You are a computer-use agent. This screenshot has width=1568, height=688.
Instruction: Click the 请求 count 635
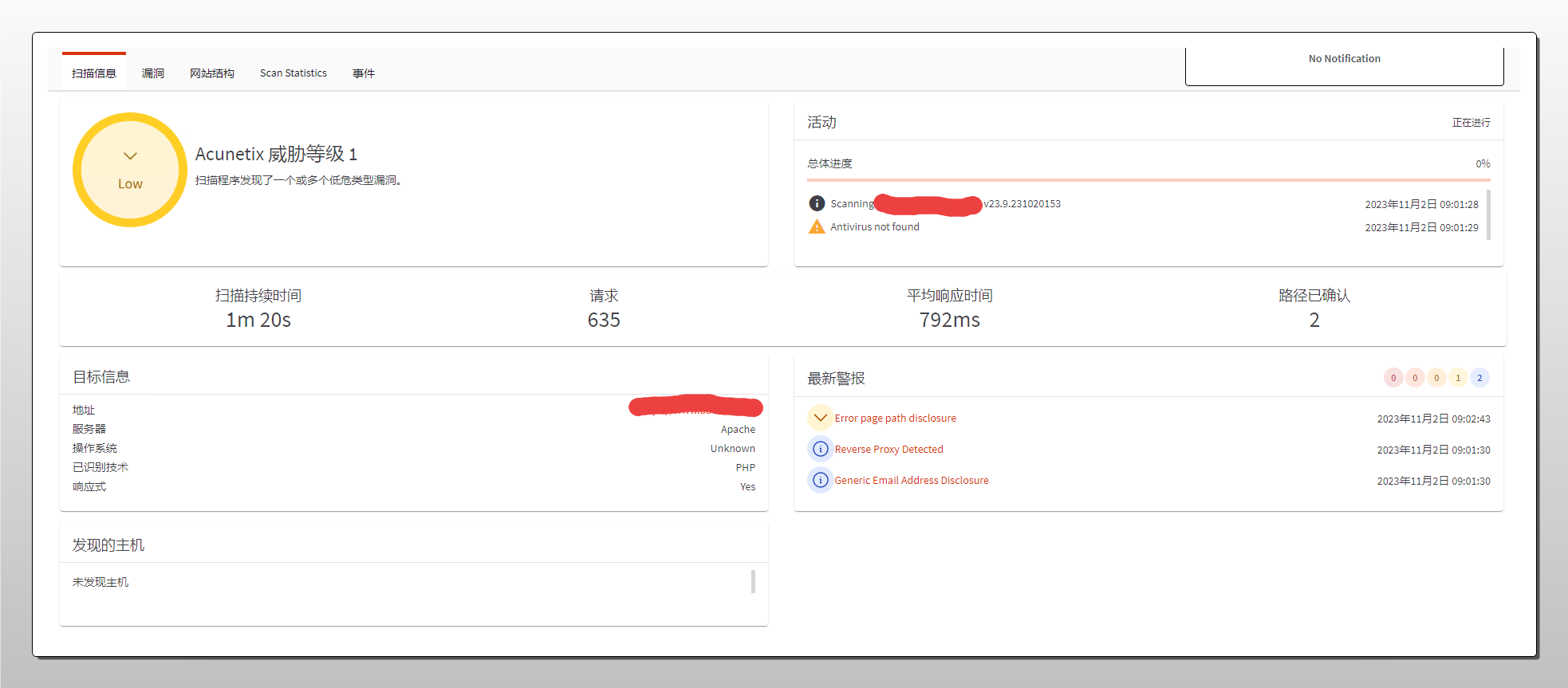pyautogui.click(x=604, y=320)
